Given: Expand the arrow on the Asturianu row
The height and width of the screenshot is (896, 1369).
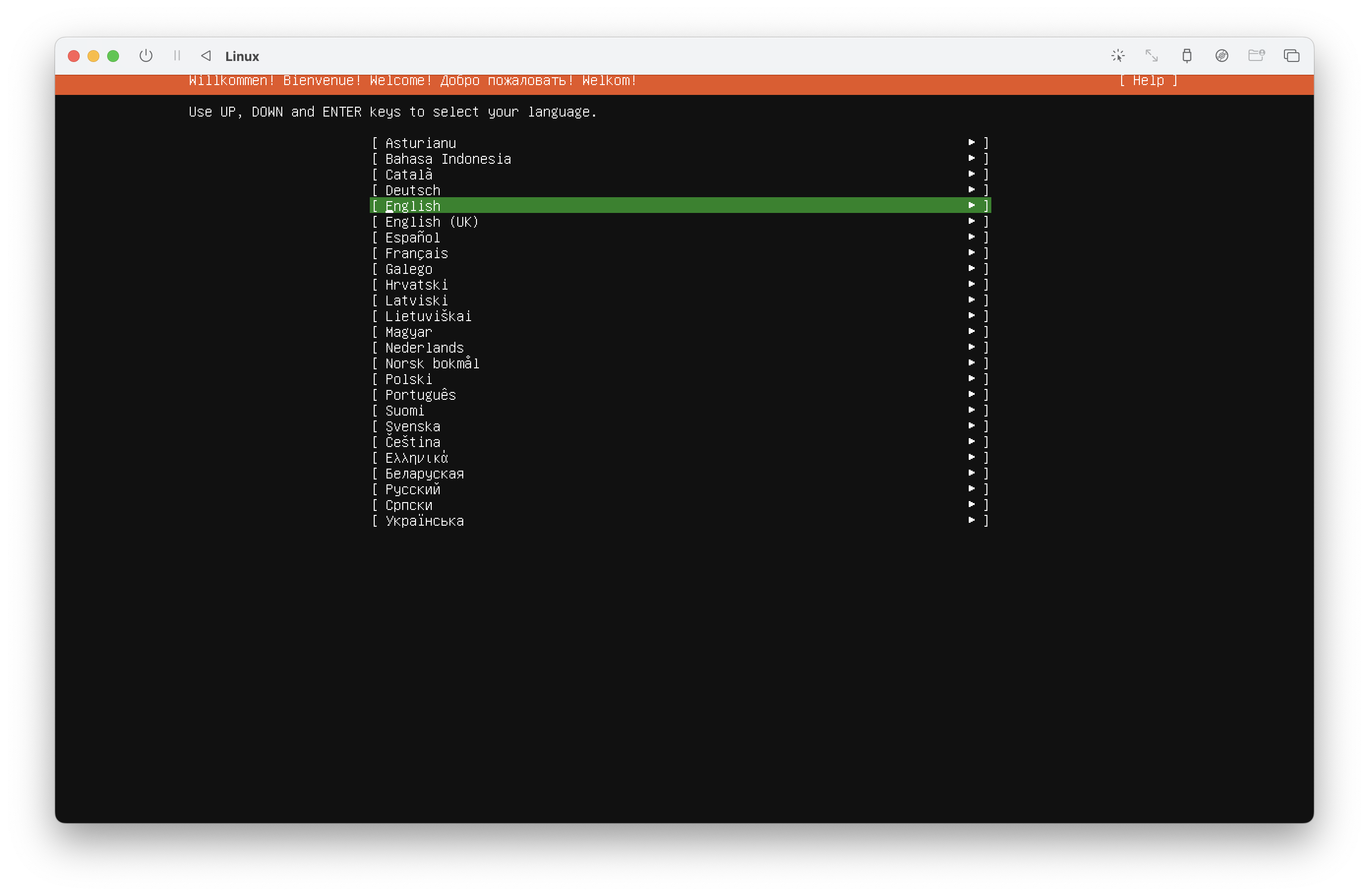Looking at the screenshot, I should 972,143.
